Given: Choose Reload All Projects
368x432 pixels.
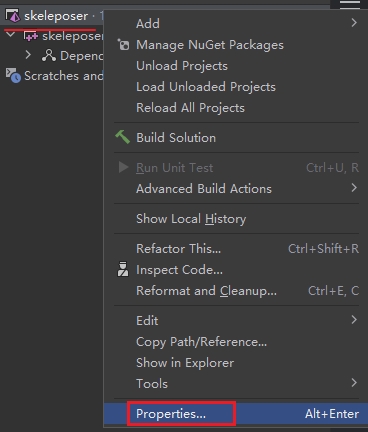Looking at the screenshot, I should point(236,108).
